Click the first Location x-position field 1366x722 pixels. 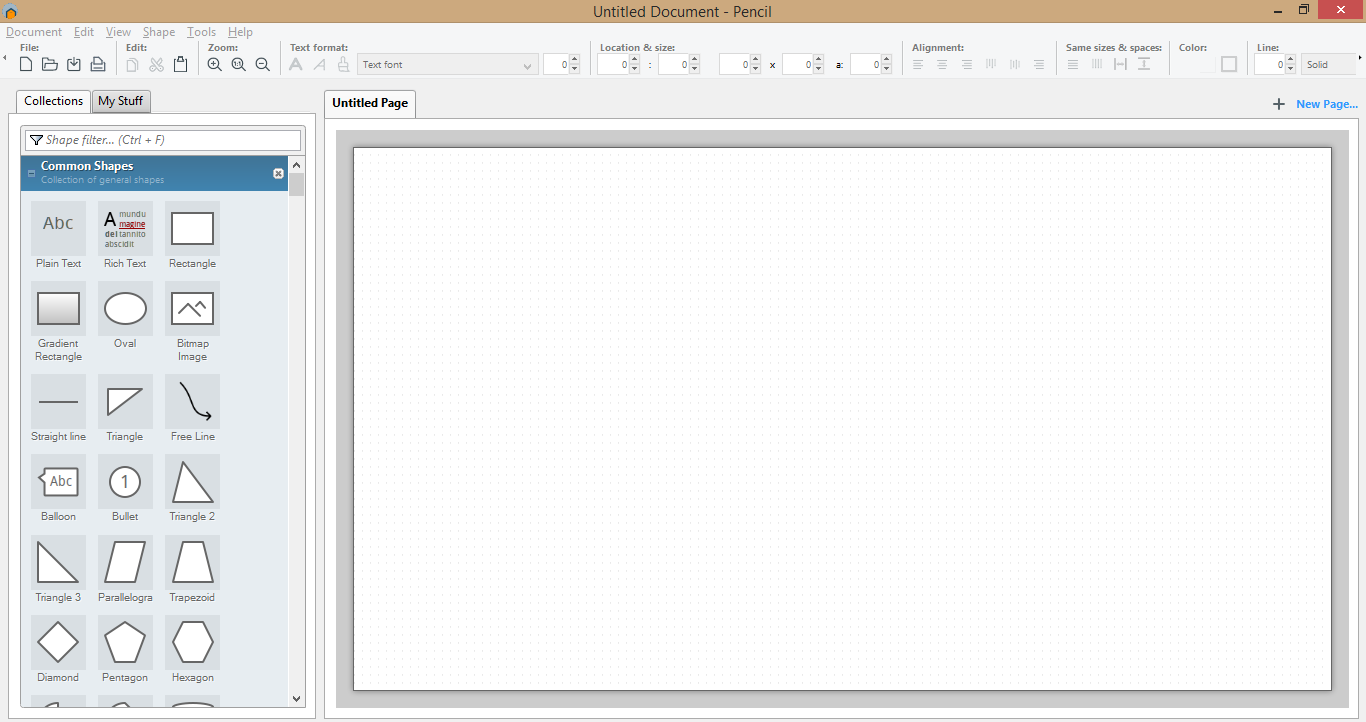(613, 65)
